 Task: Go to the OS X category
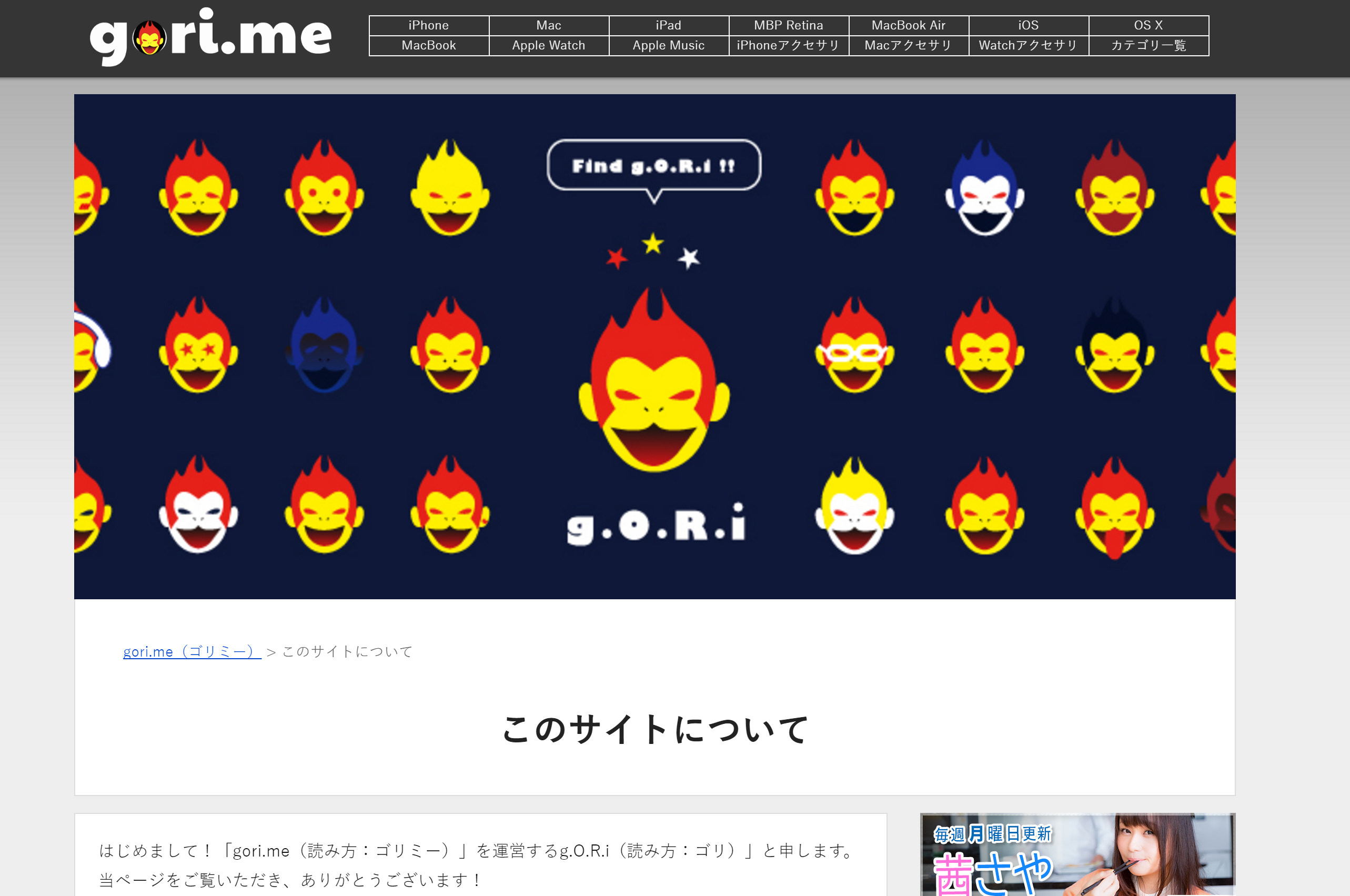(x=1148, y=26)
